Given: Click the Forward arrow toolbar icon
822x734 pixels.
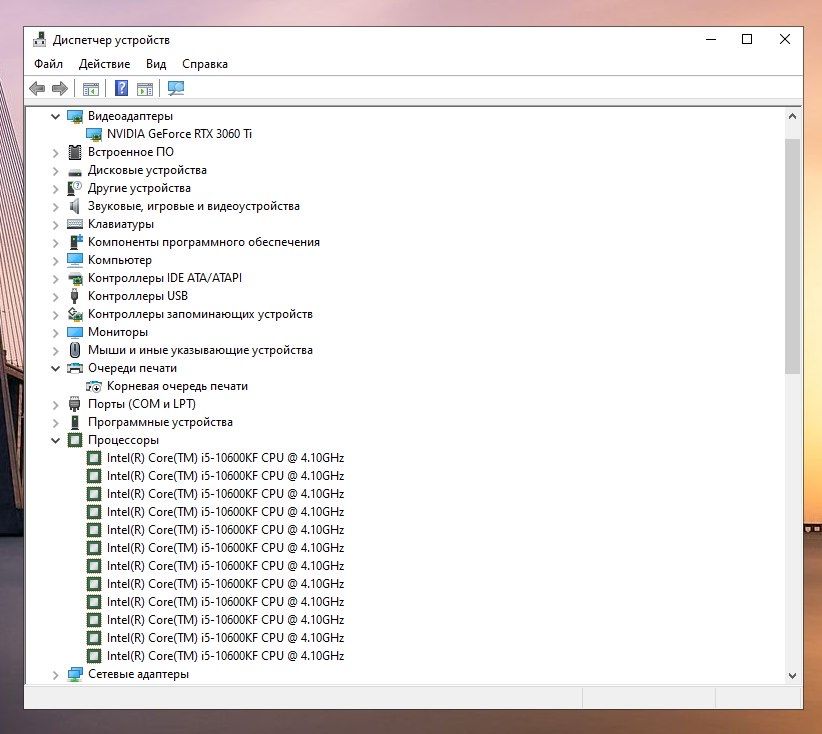Looking at the screenshot, I should pyautogui.click(x=60, y=88).
